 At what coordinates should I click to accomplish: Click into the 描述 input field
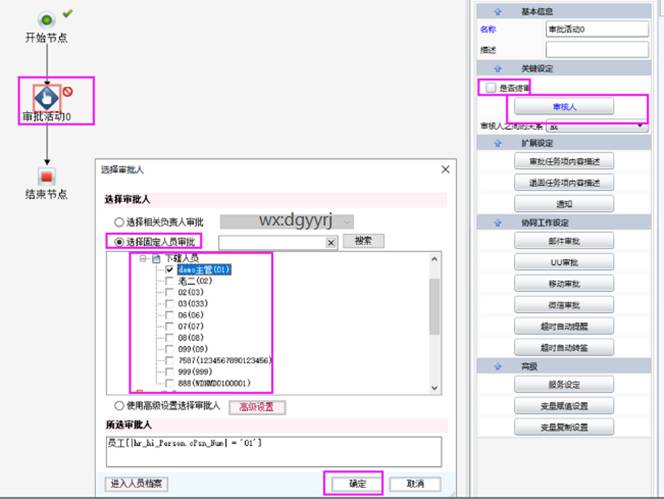[596, 49]
